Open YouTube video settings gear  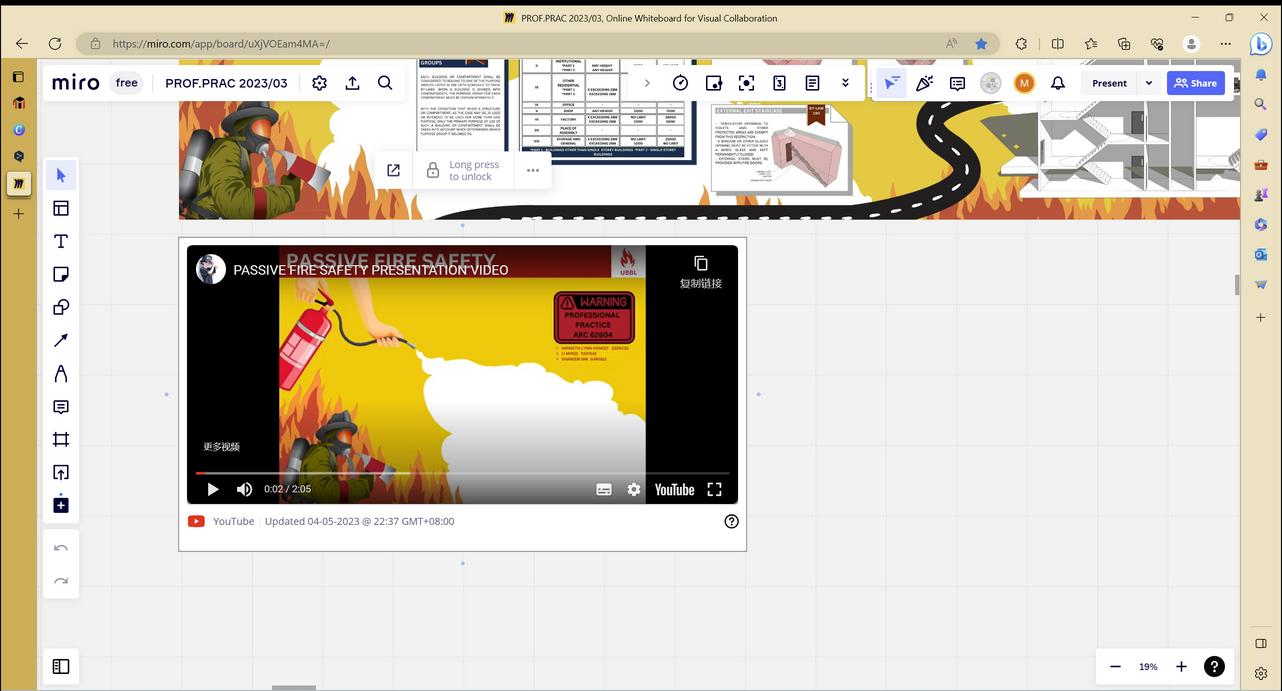click(x=634, y=489)
